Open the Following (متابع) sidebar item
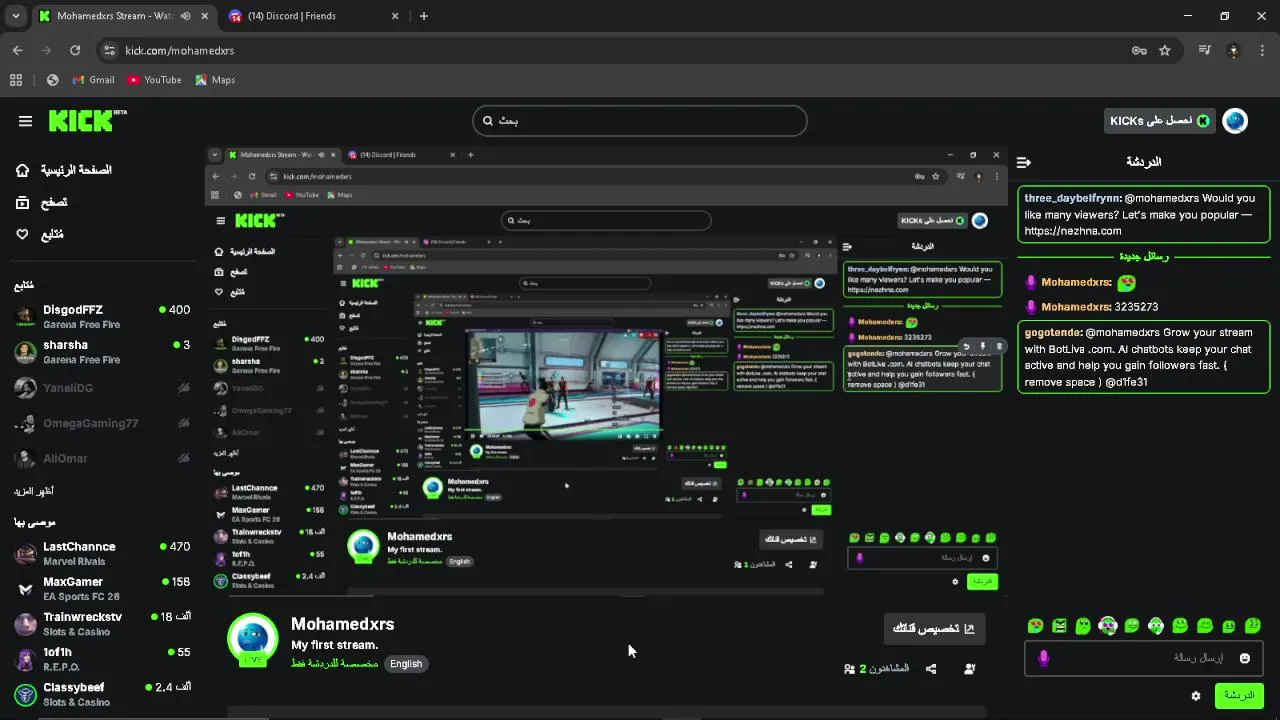The image size is (1280, 720). (40, 234)
